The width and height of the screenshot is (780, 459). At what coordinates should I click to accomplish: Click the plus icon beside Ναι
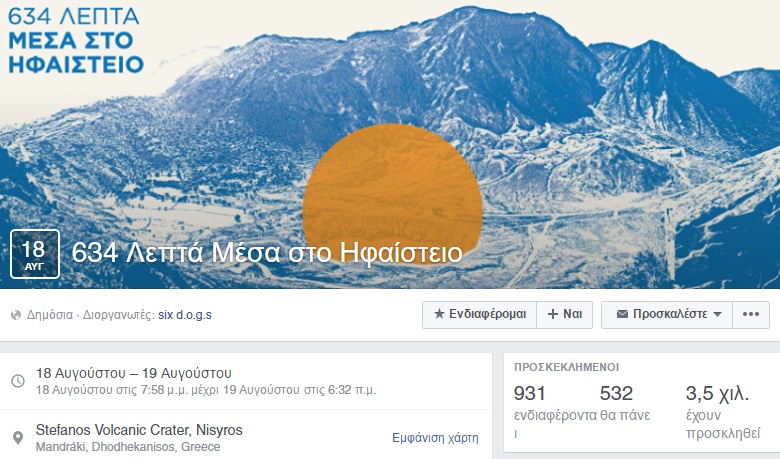point(553,314)
